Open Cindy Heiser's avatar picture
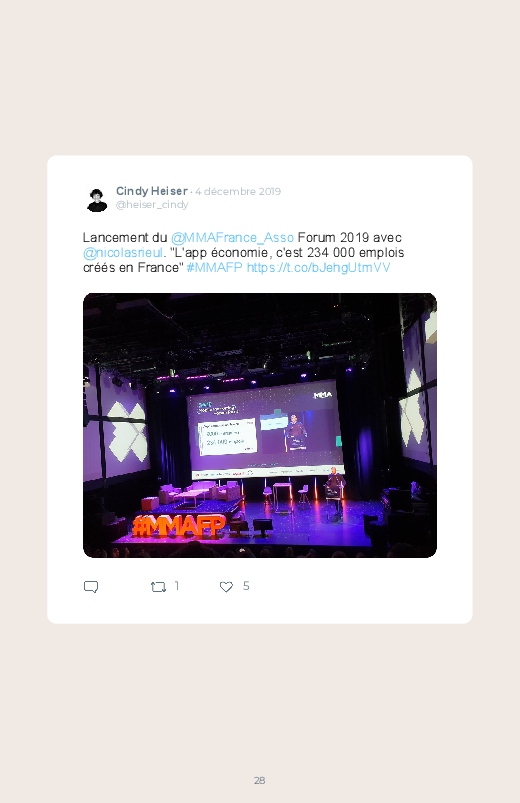This screenshot has height=803, width=520. point(97,200)
